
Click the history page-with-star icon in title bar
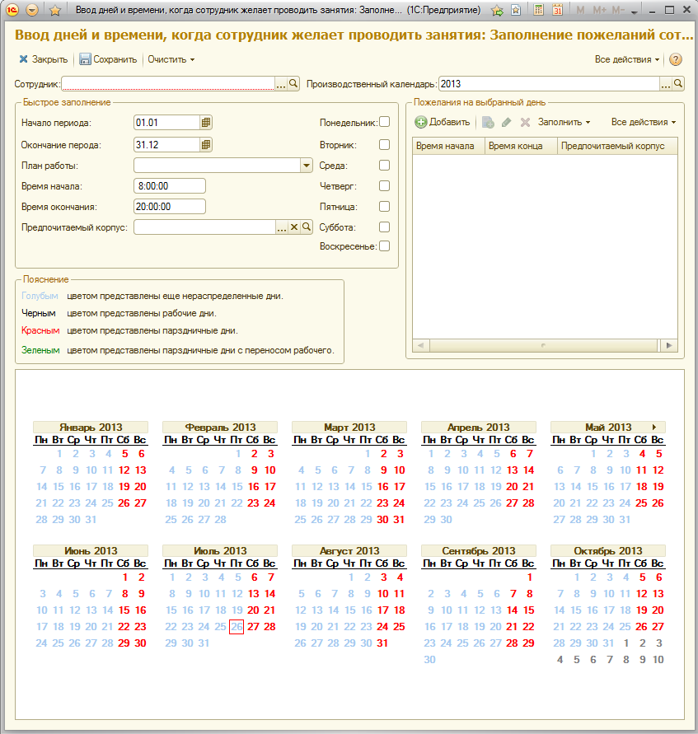coord(515,10)
